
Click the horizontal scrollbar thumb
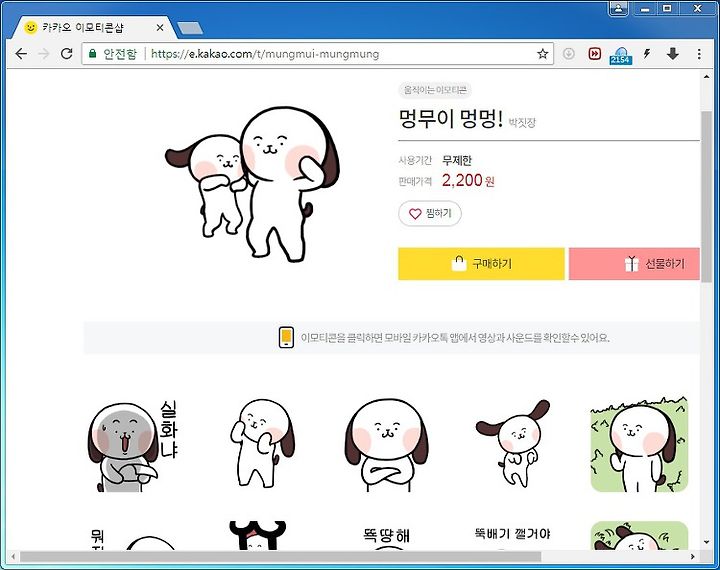pyautogui.click(x=280, y=557)
